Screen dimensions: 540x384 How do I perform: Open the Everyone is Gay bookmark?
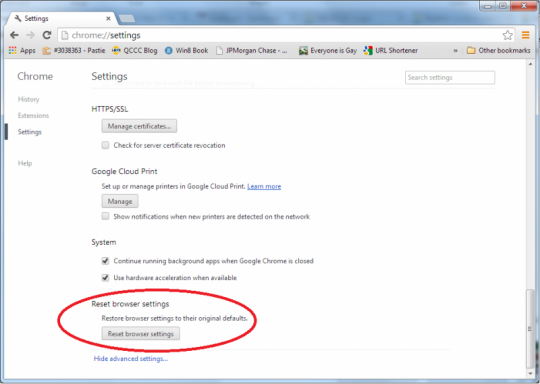[x=328, y=51]
